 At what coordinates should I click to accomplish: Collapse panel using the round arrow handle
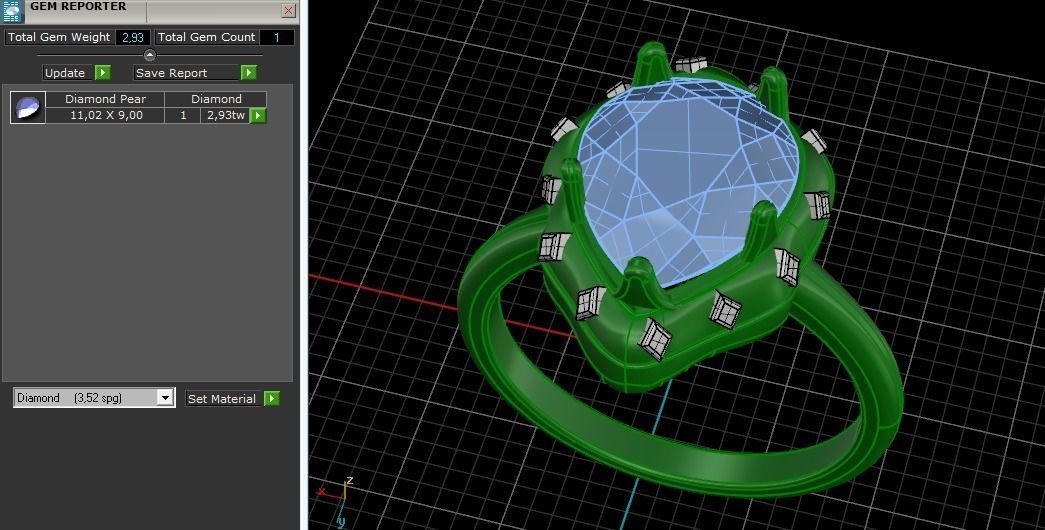point(149,55)
